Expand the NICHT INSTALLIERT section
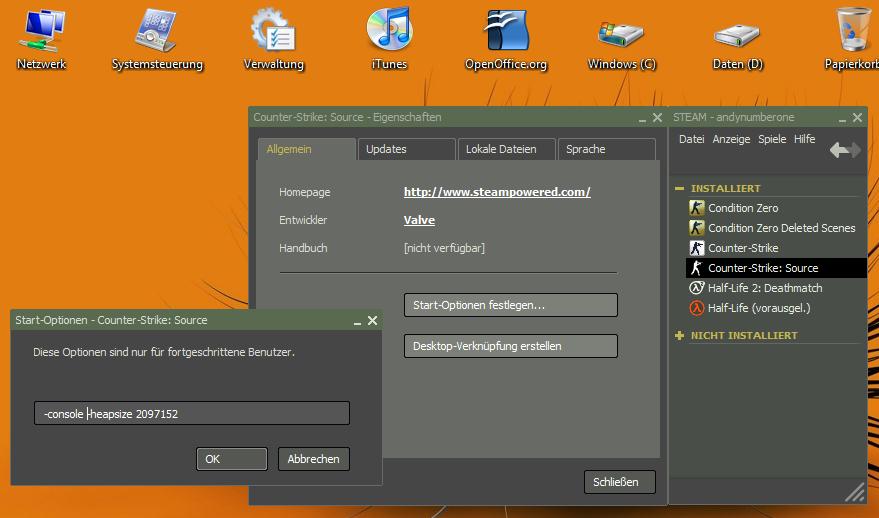This screenshot has height=518, width=879. 679,335
